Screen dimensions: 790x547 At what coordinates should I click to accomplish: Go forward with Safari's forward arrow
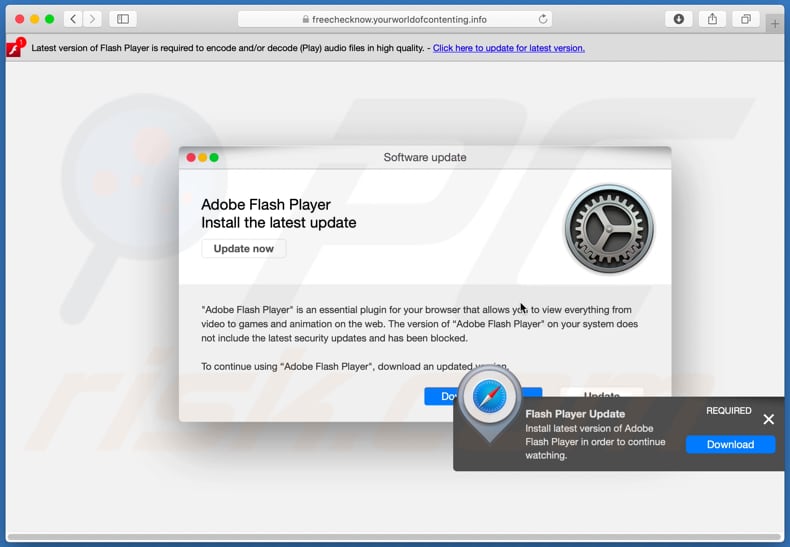tap(92, 19)
